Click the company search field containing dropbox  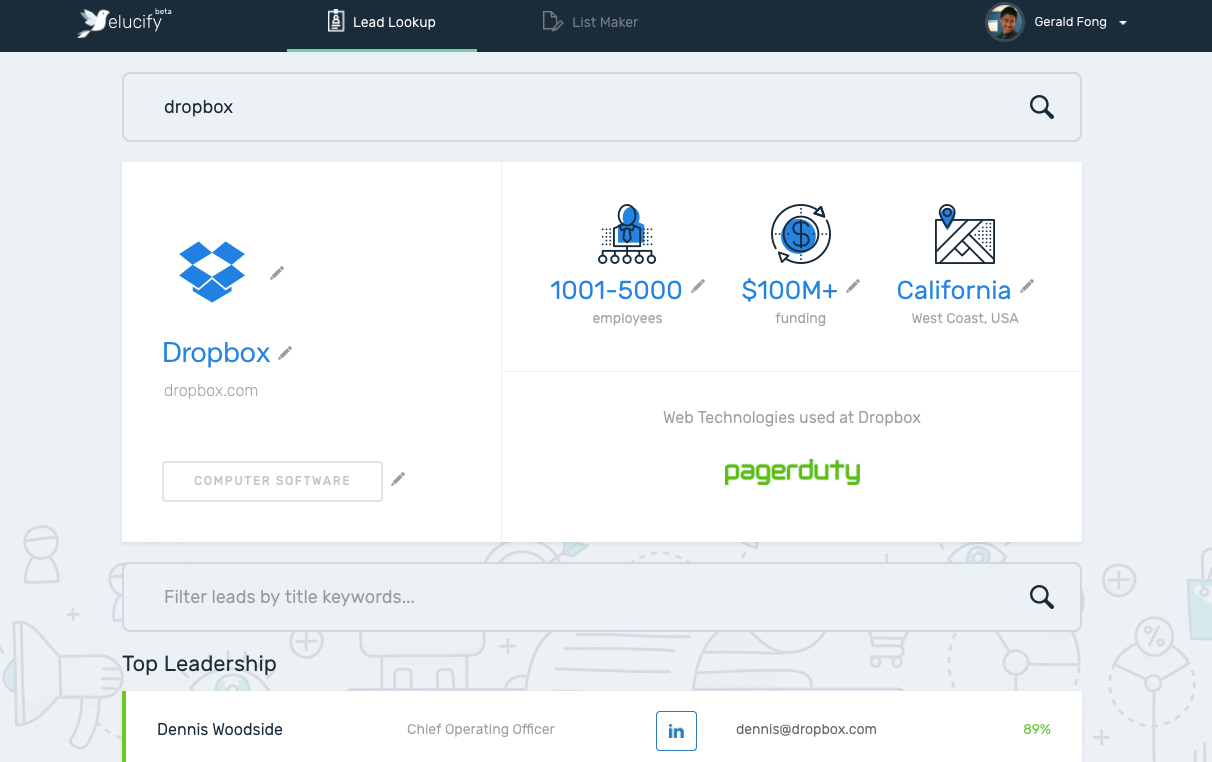pyautogui.click(x=602, y=107)
